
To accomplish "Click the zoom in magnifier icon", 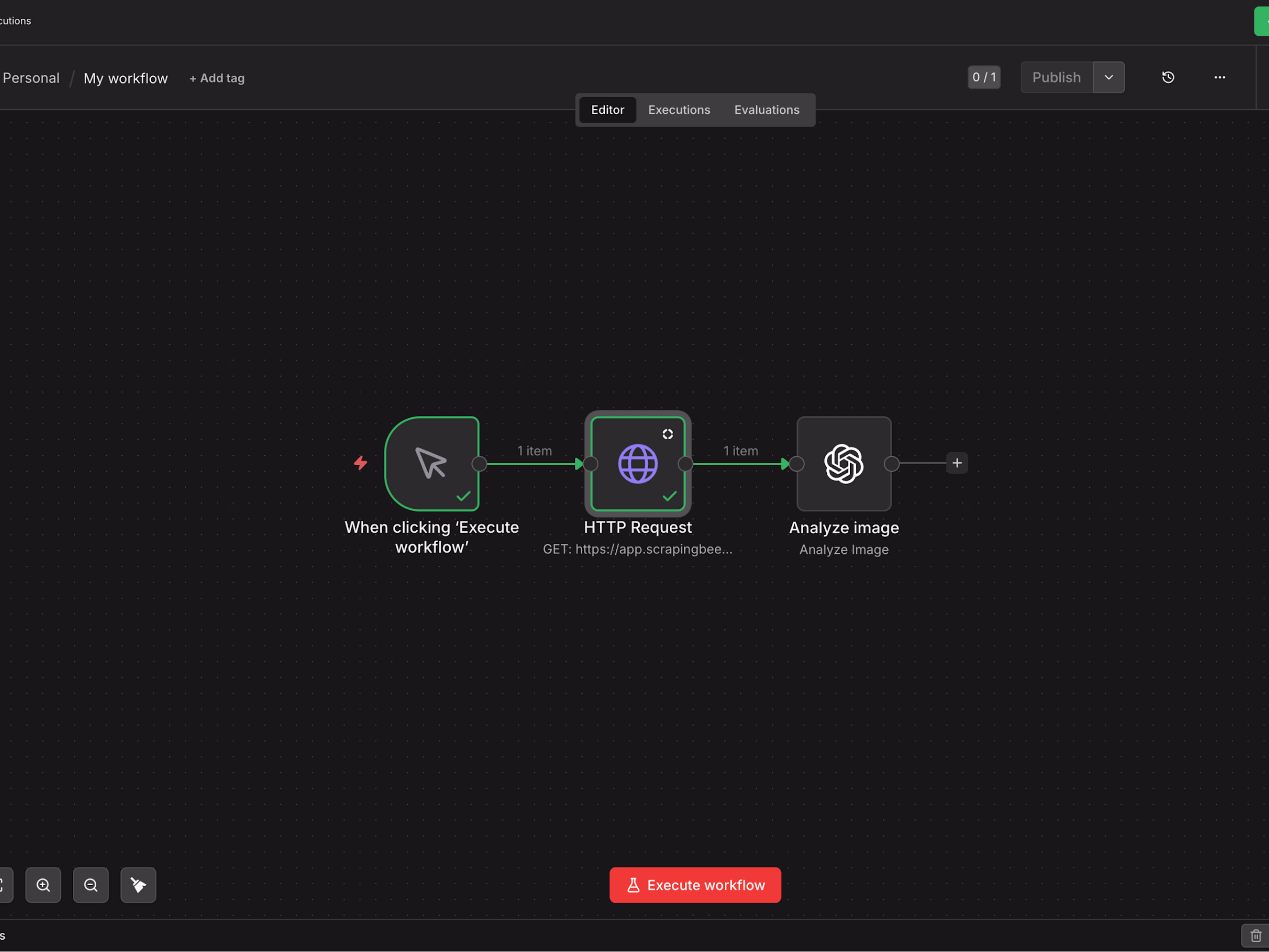I will click(43, 885).
